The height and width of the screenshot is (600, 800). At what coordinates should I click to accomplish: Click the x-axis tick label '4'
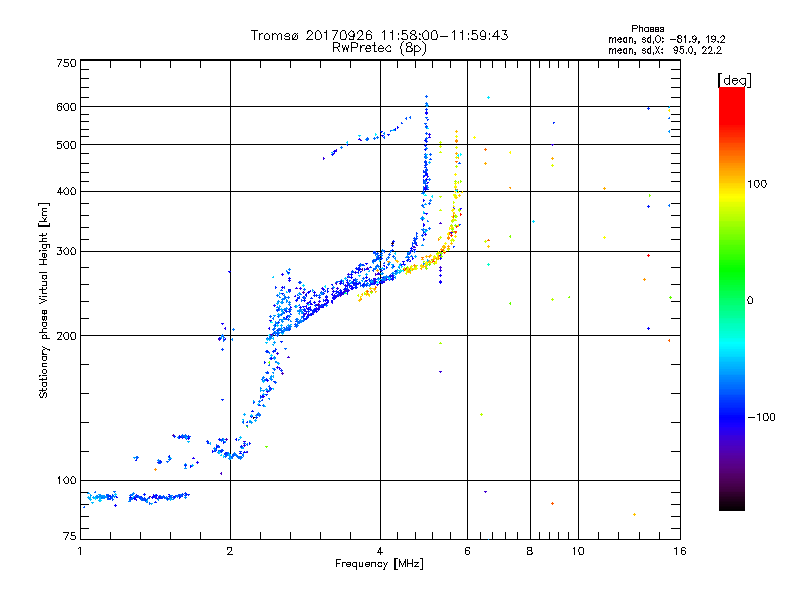pyautogui.click(x=380, y=551)
